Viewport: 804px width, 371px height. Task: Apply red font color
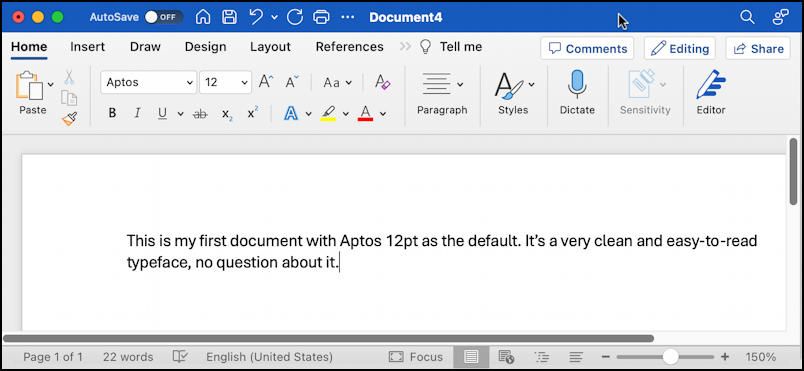click(365, 113)
